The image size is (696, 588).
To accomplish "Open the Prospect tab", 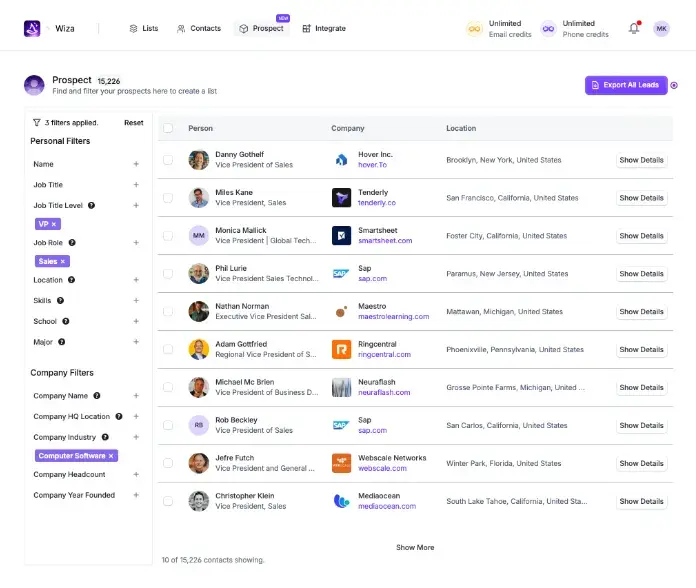I will (x=261, y=28).
